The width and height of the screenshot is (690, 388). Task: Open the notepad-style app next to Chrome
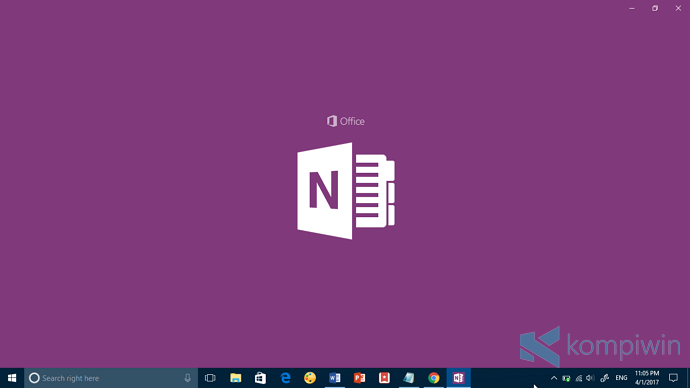point(409,378)
